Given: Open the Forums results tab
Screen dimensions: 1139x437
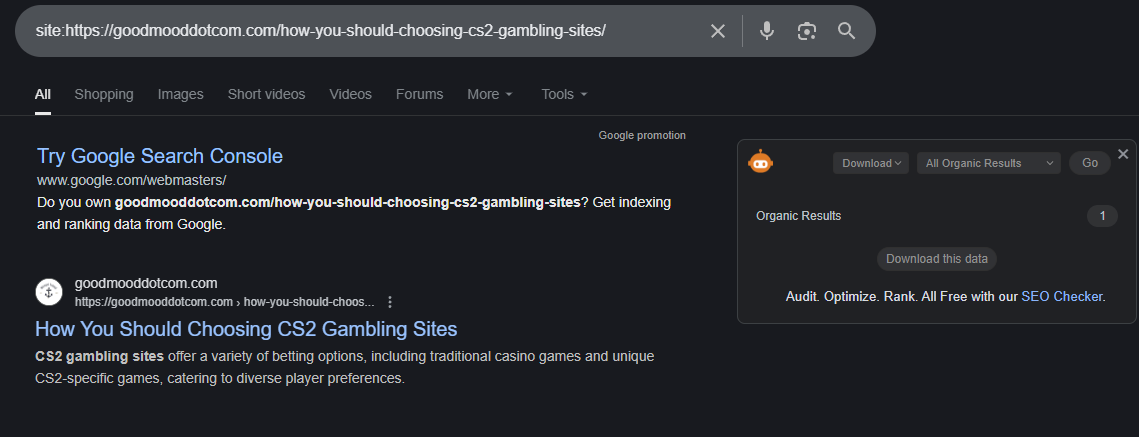Looking at the screenshot, I should point(419,94).
